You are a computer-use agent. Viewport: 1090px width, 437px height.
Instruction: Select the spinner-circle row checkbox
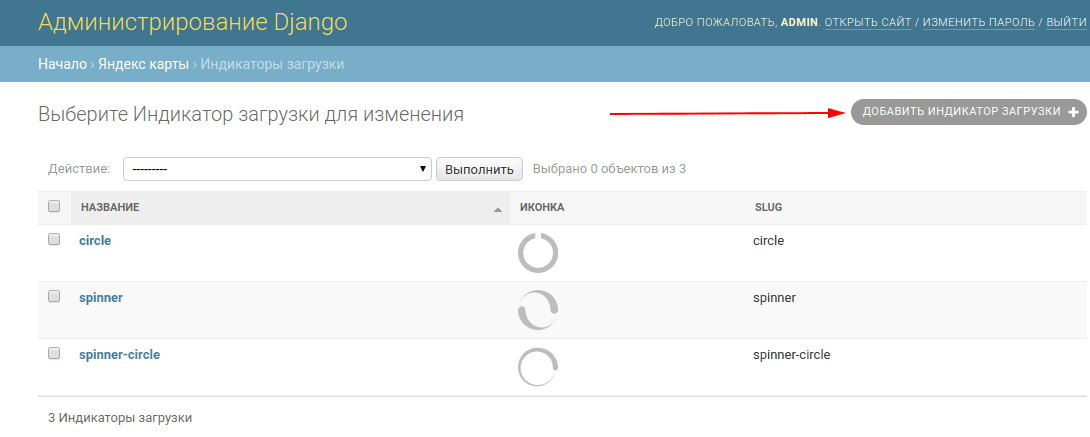pyautogui.click(x=54, y=353)
